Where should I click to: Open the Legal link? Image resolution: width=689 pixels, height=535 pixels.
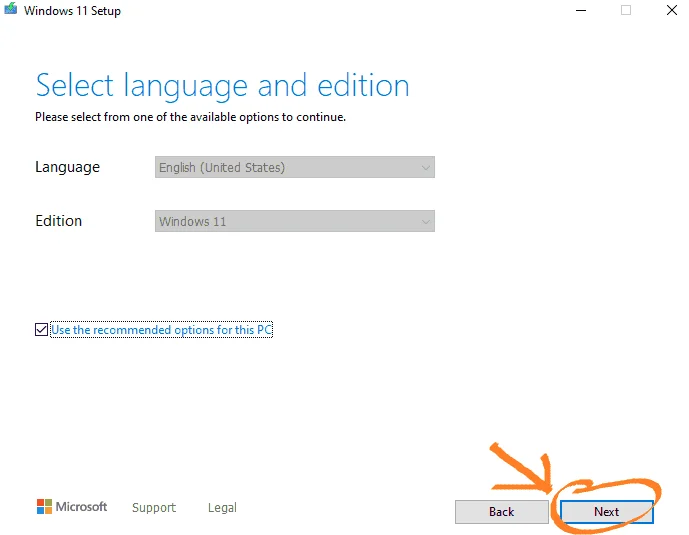(x=222, y=508)
